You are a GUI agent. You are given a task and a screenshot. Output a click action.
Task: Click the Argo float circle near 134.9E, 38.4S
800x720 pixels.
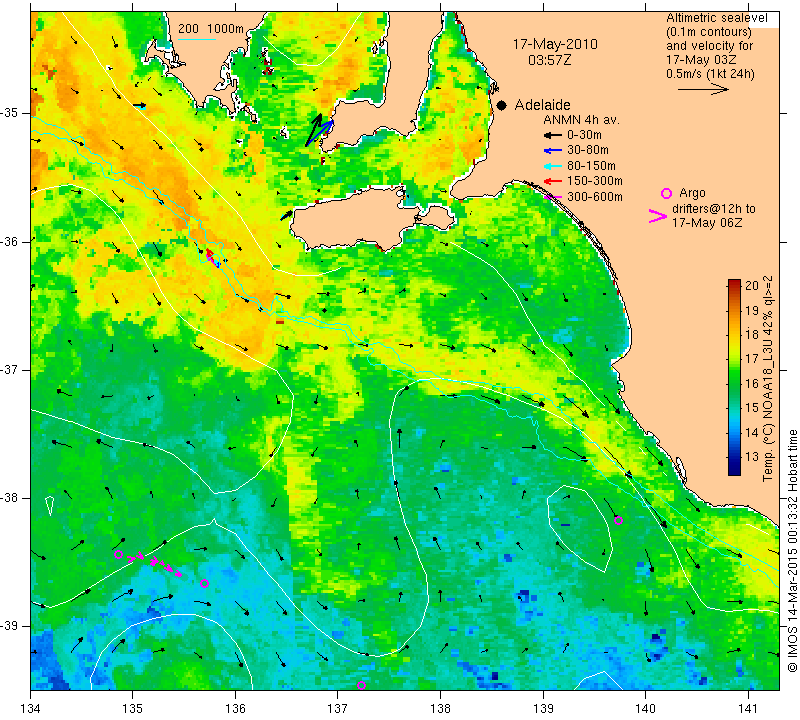pyautogui.click(x=118, y=555)
